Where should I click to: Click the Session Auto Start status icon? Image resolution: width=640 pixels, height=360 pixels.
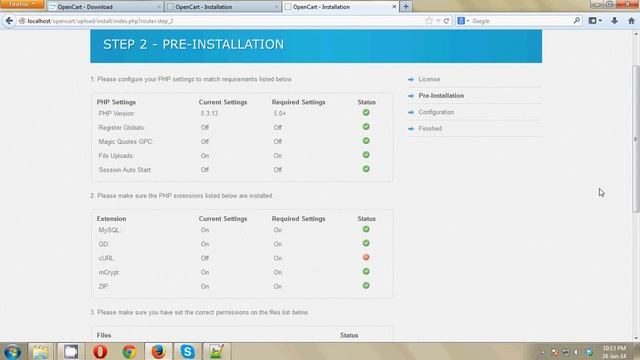coord(366,169)
